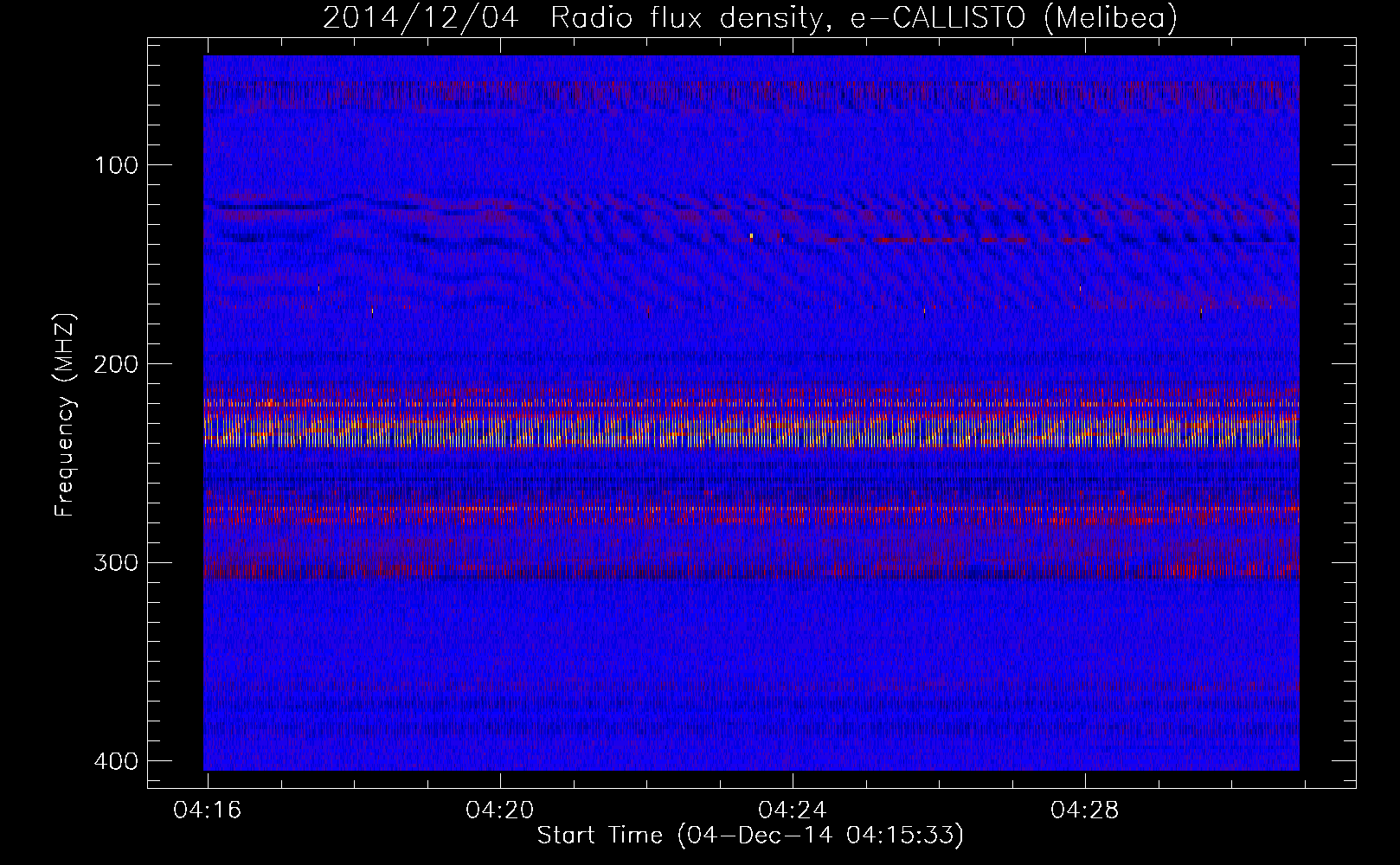Click the 200 frequency tick label
The image size is (1400, 865).
point(115,363)
